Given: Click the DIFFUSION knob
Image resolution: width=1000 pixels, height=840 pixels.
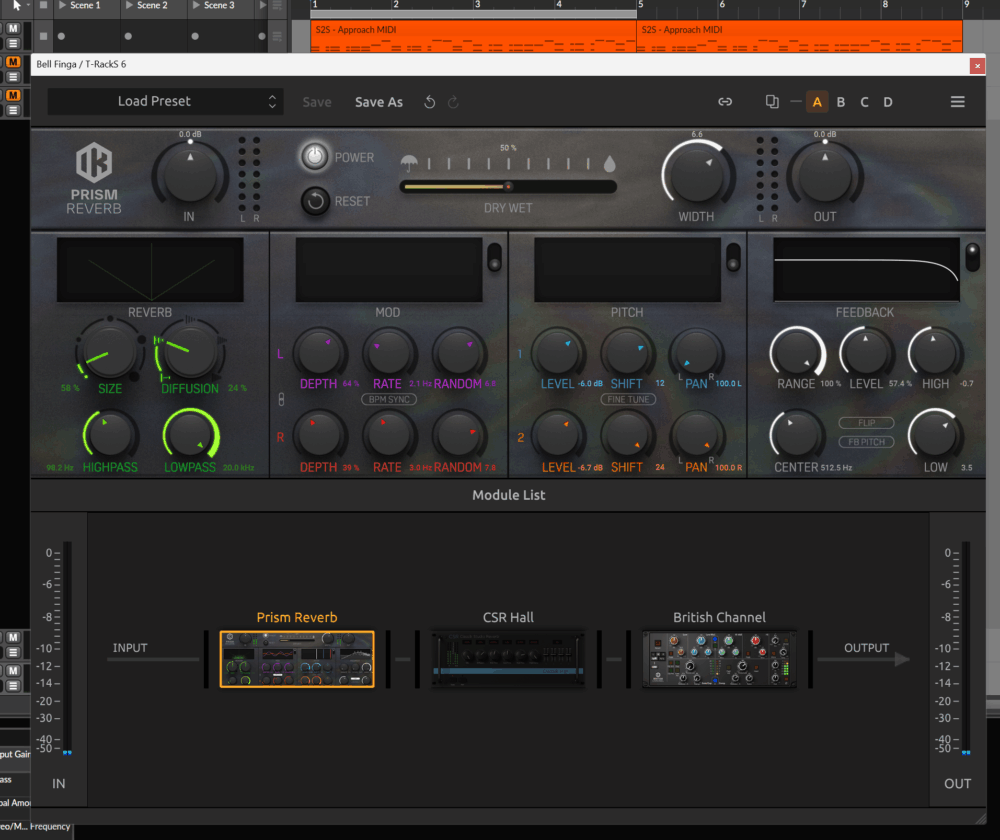Looking at the screenshot, I should coord(189,351).
